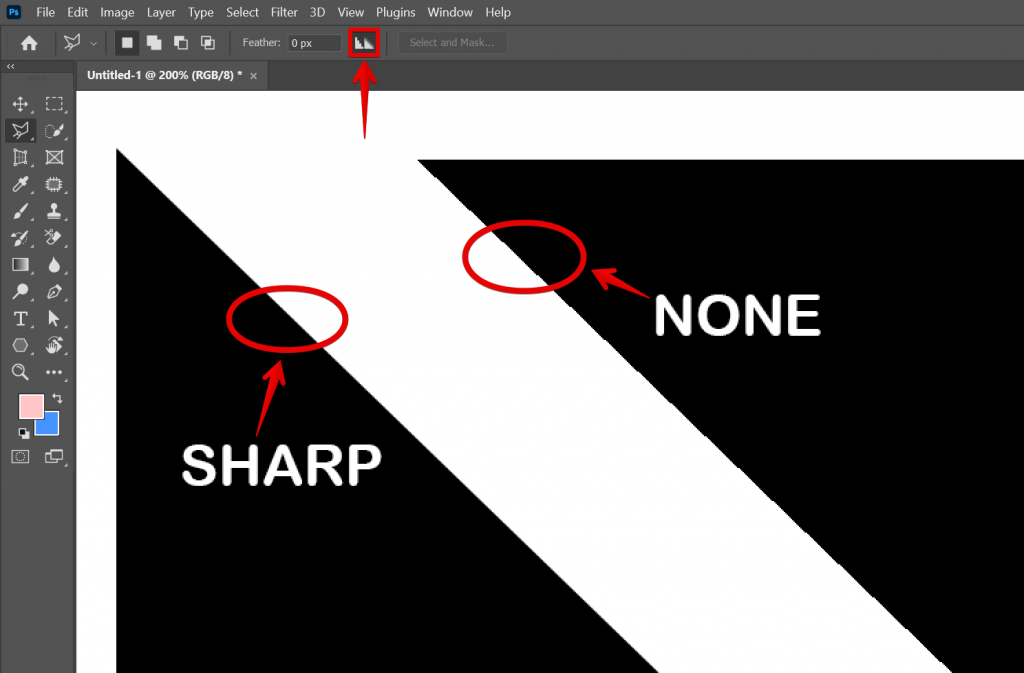Click the Home icon in options bar
The width and height of the screenshot is (1024, 673).
[29, 43]
